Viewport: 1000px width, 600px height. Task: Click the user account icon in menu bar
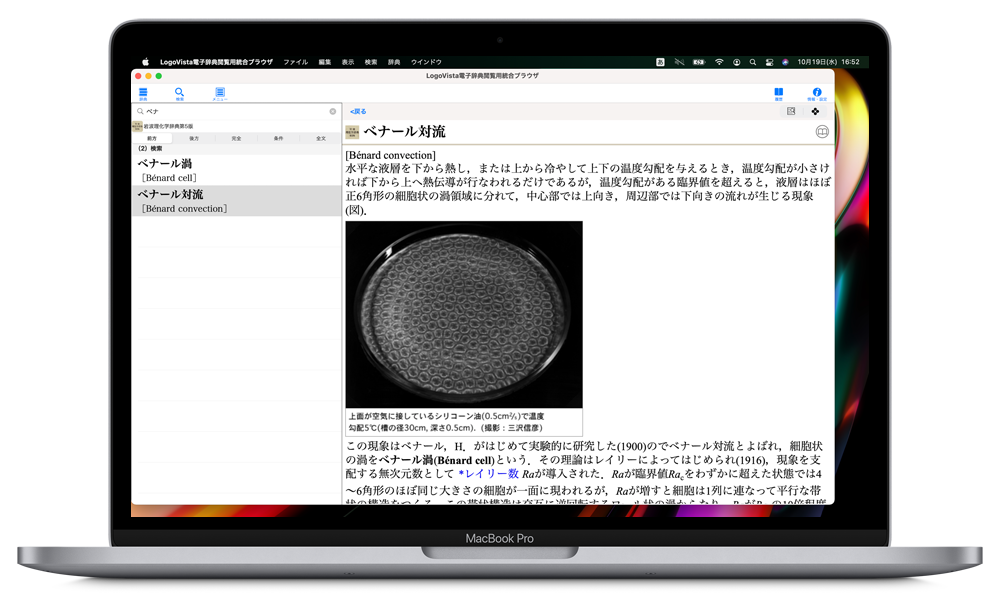point(737,62)
